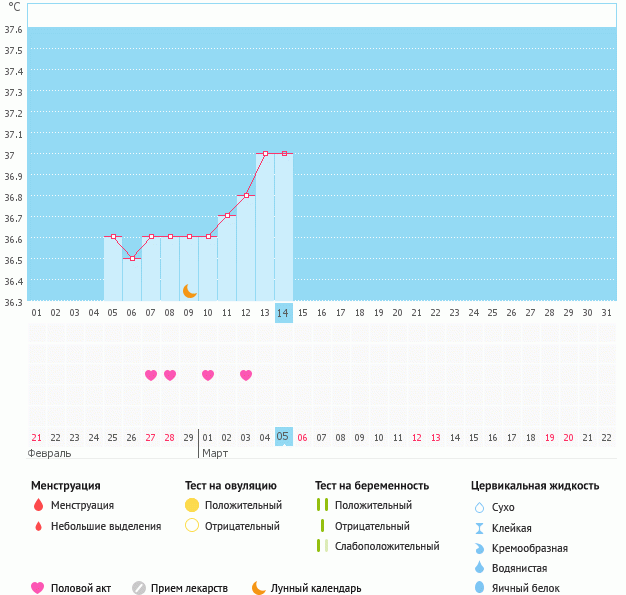Select the yellow positive ovulation test icon
This screenshot has width=626, height=595.
pos(192,506)
